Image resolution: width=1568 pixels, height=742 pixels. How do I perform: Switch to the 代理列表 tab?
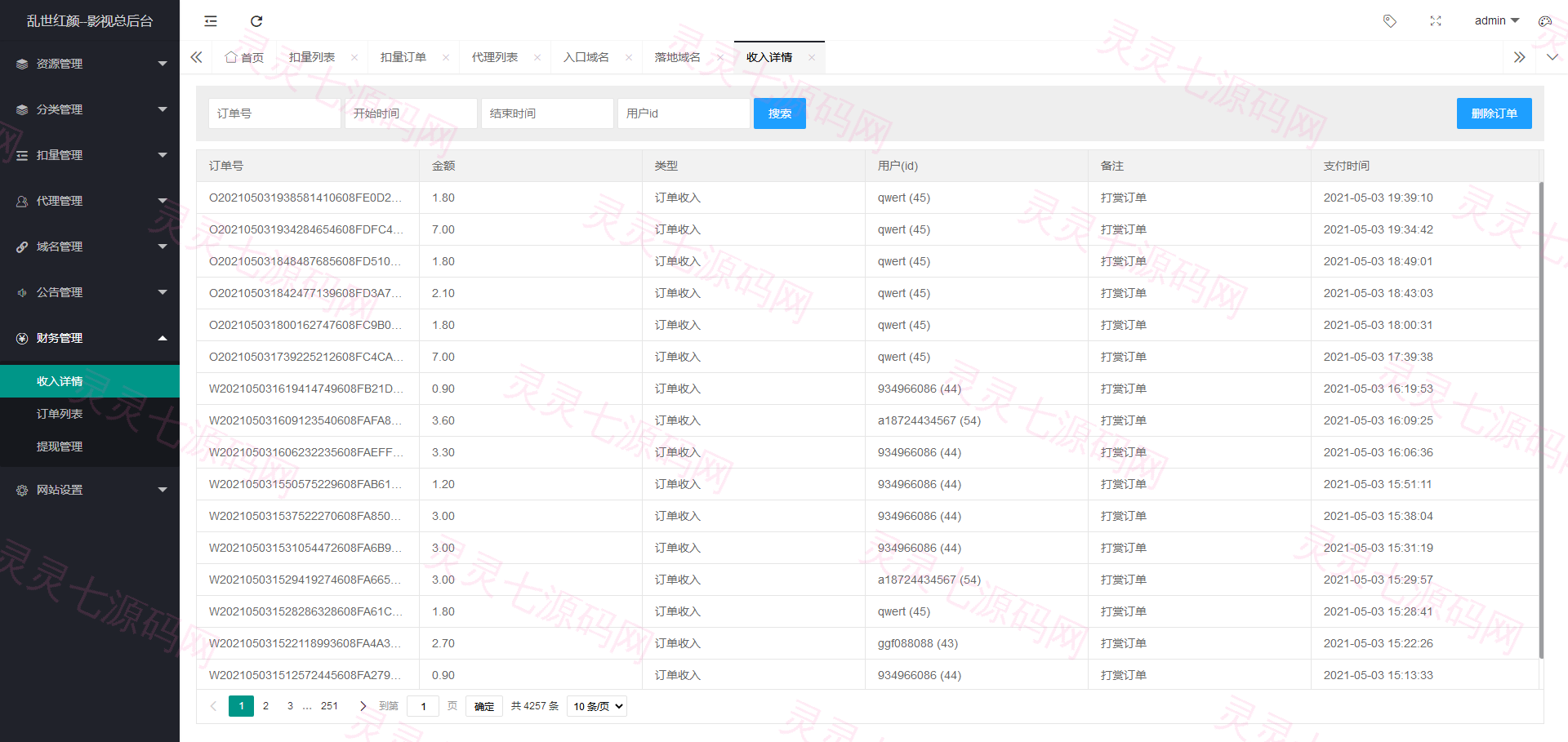495,57
